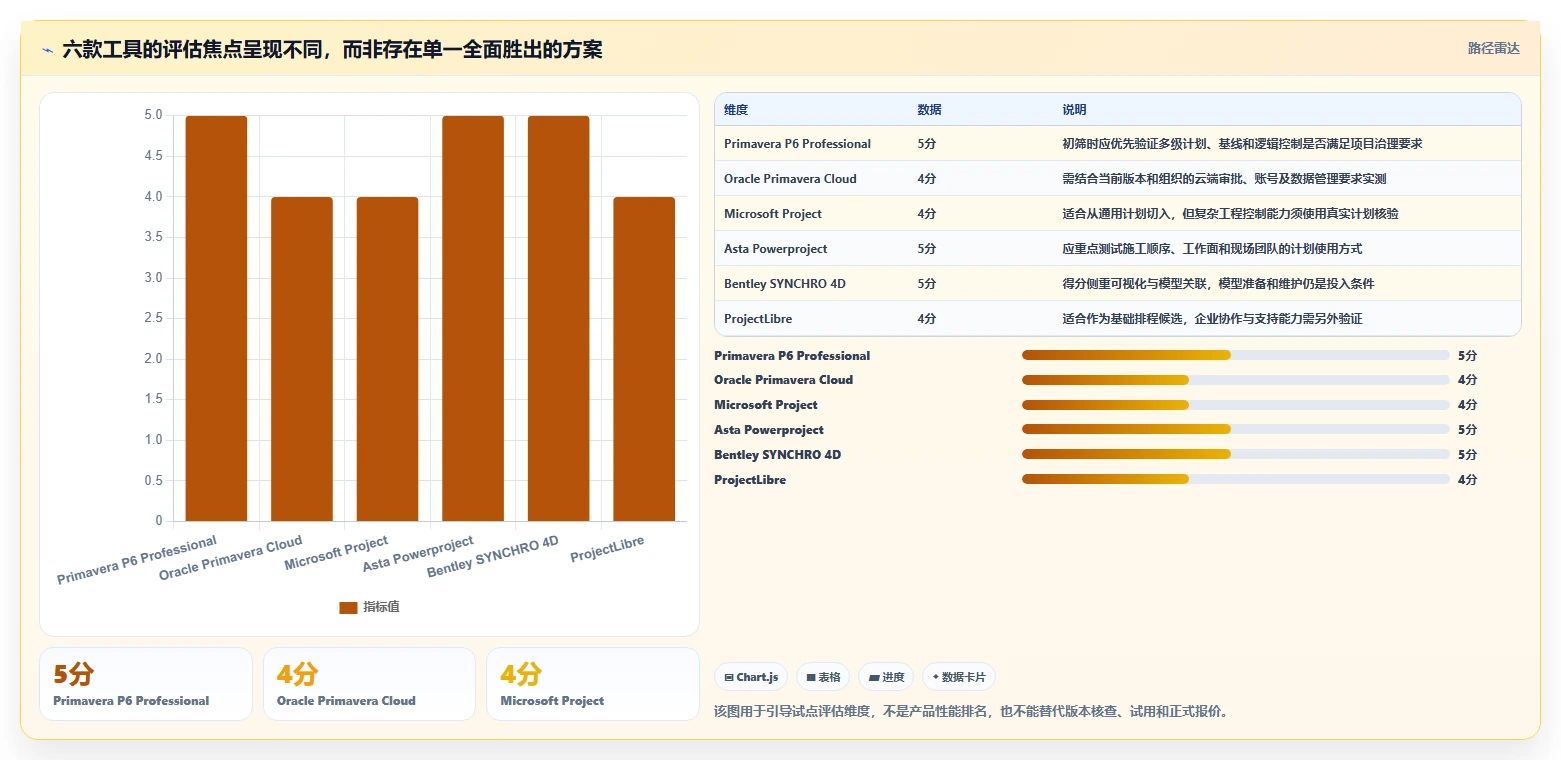Toggle the 指标值 legend swatch
This screenshot has width=1561, height=760.
point(348,608)
